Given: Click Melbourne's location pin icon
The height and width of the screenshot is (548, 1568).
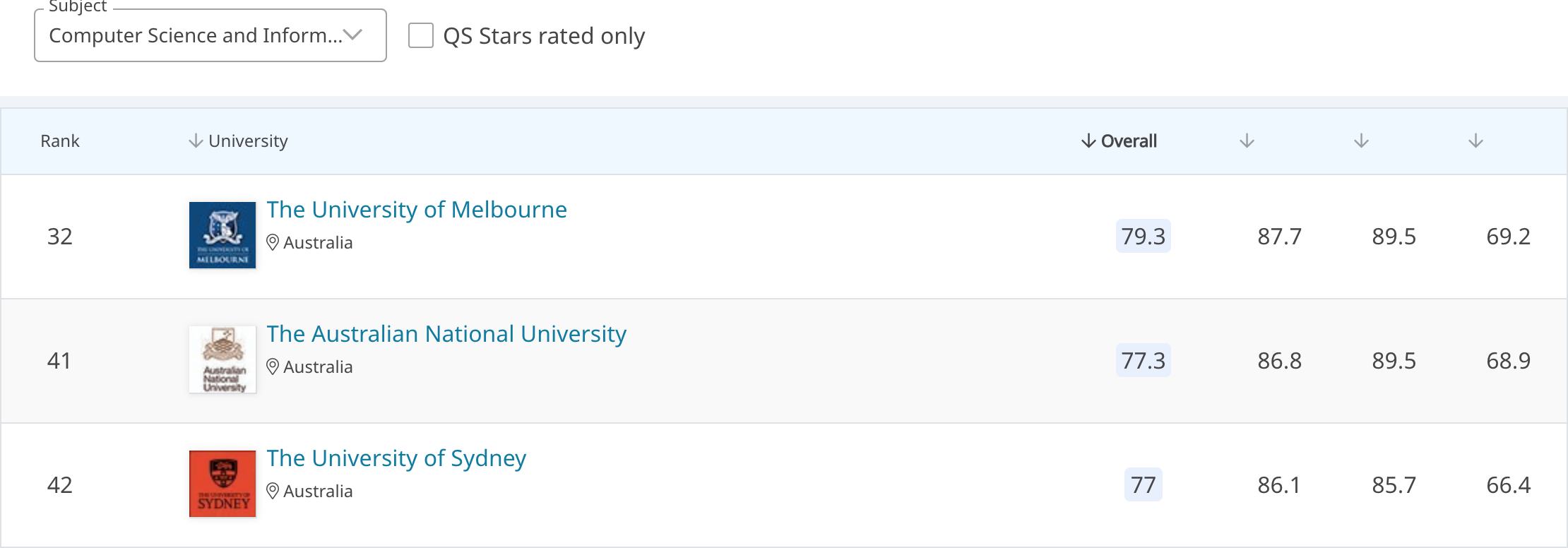Looking at the screenshot, I should click(x=273, y=242).
